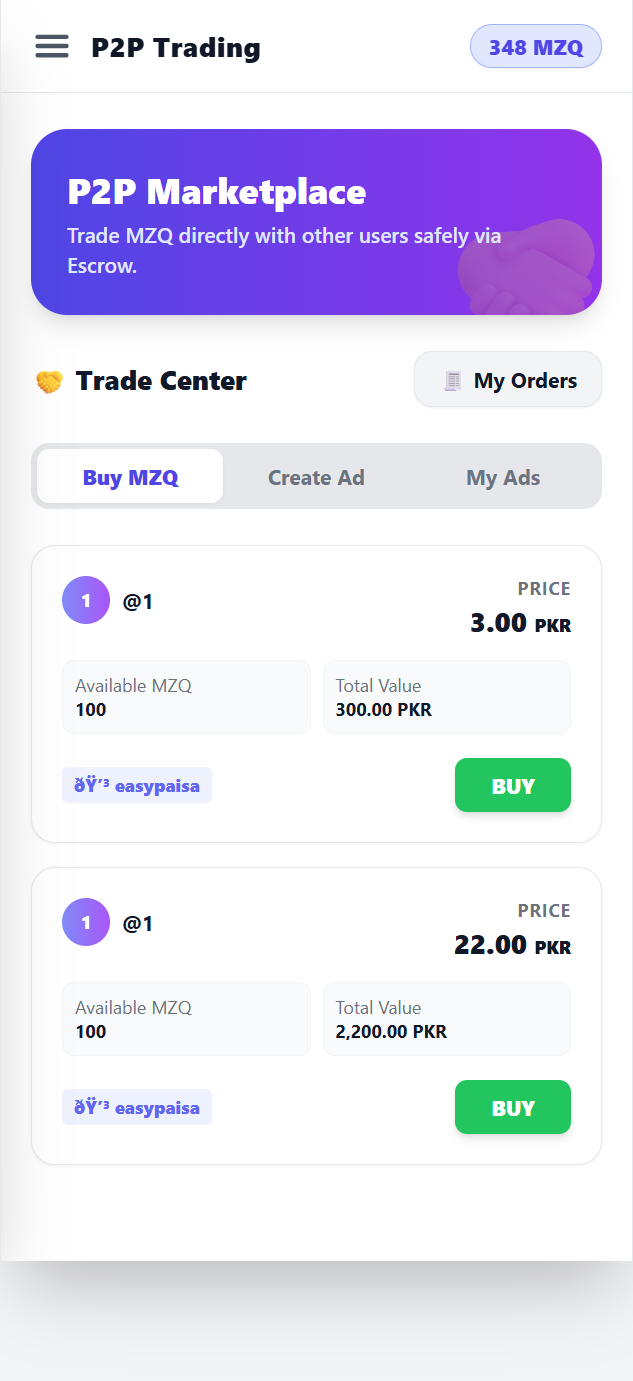
Task: Select seller username on the 22.00 PKR ad
Action: pyautogui.click(x=138, y=924)
